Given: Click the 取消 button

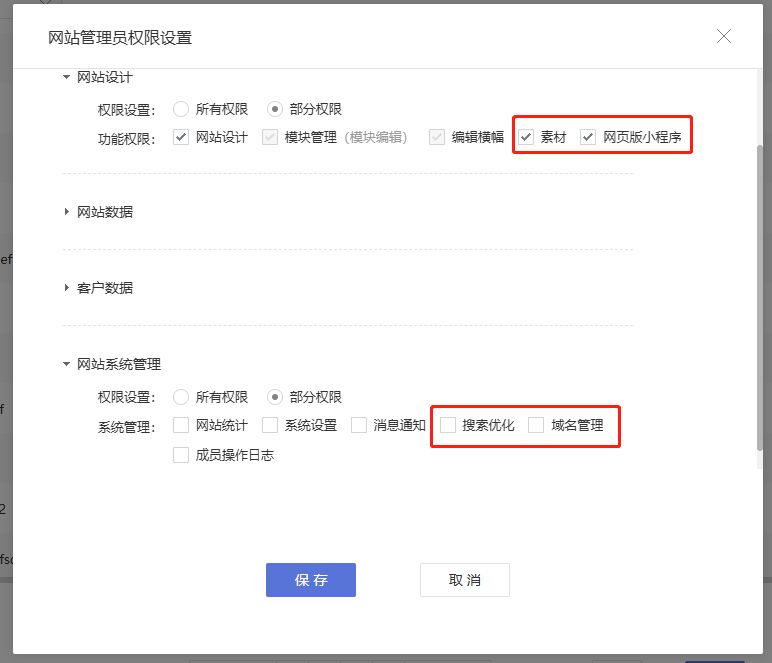Looking at the screenshot, I should (x=464, y=580).
